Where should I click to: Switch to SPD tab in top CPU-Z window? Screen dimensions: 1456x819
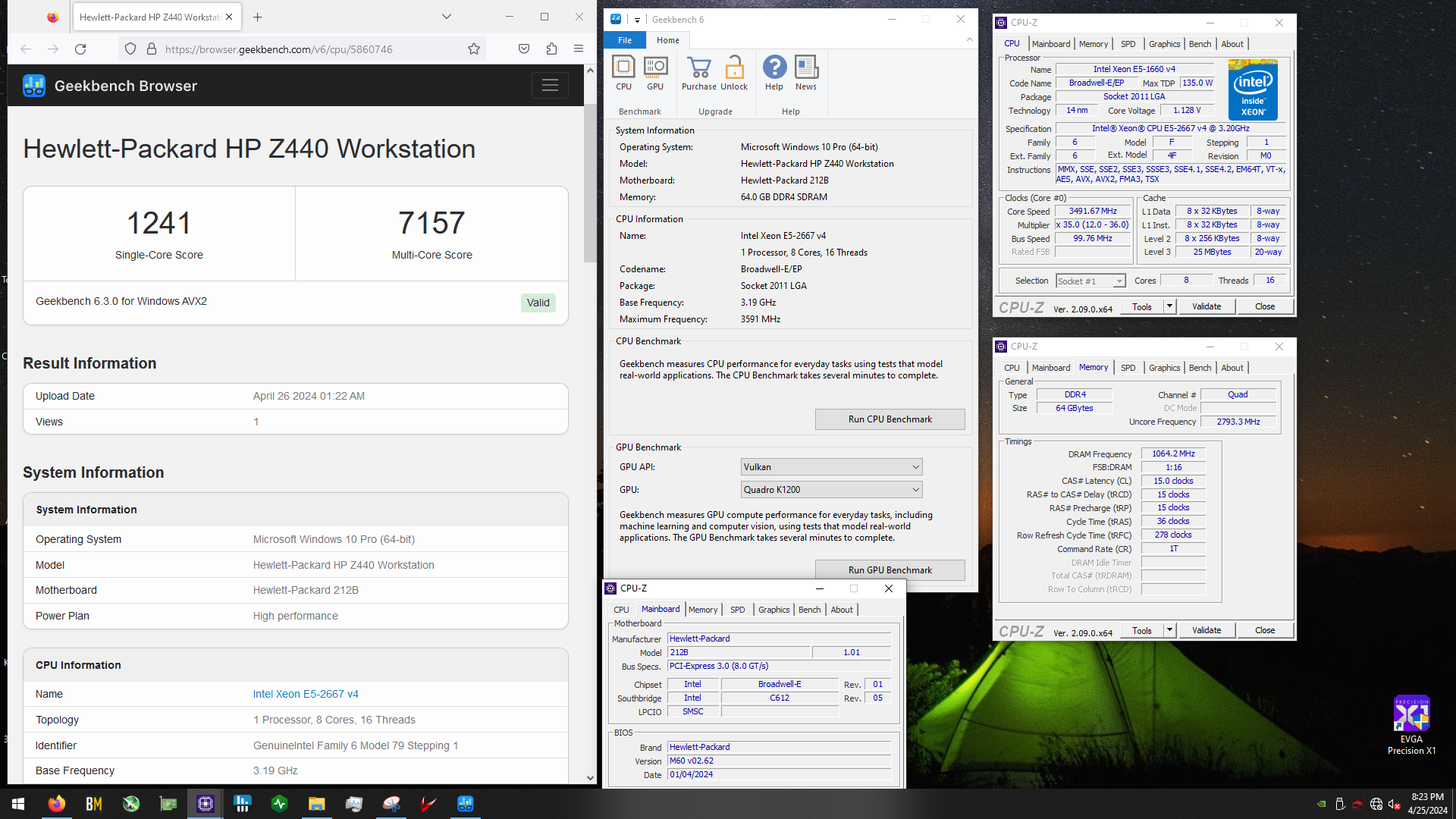pyautogui.click(x=1128, y=44)
